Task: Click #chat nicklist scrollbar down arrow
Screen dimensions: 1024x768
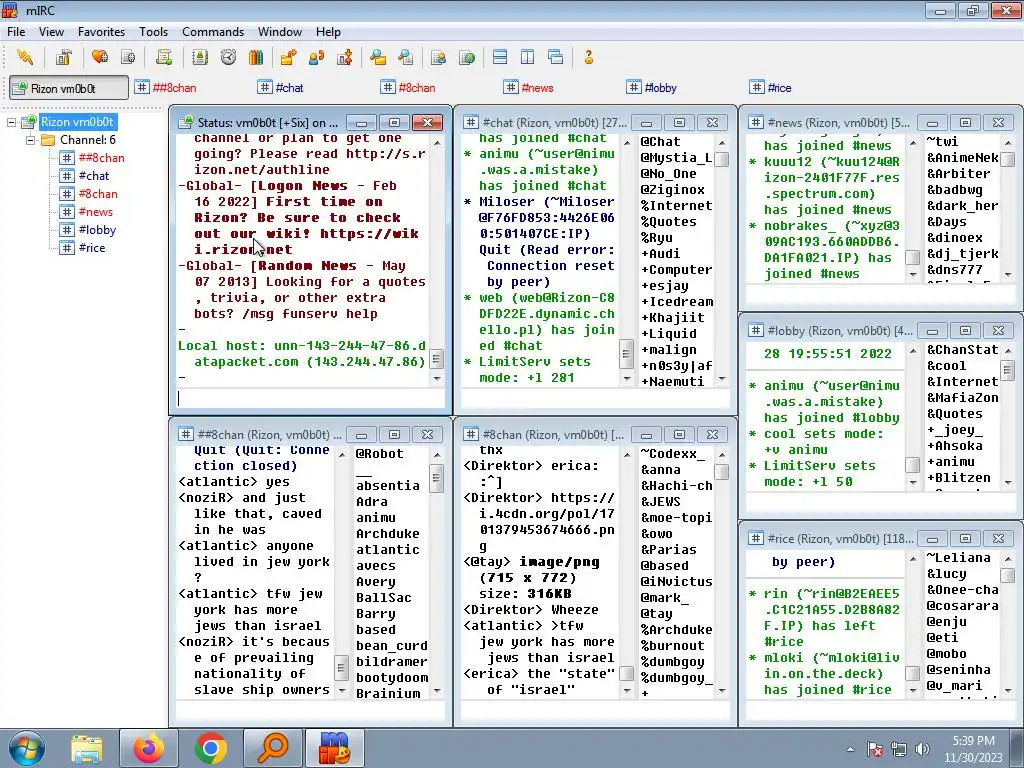Action: point(722,378)
